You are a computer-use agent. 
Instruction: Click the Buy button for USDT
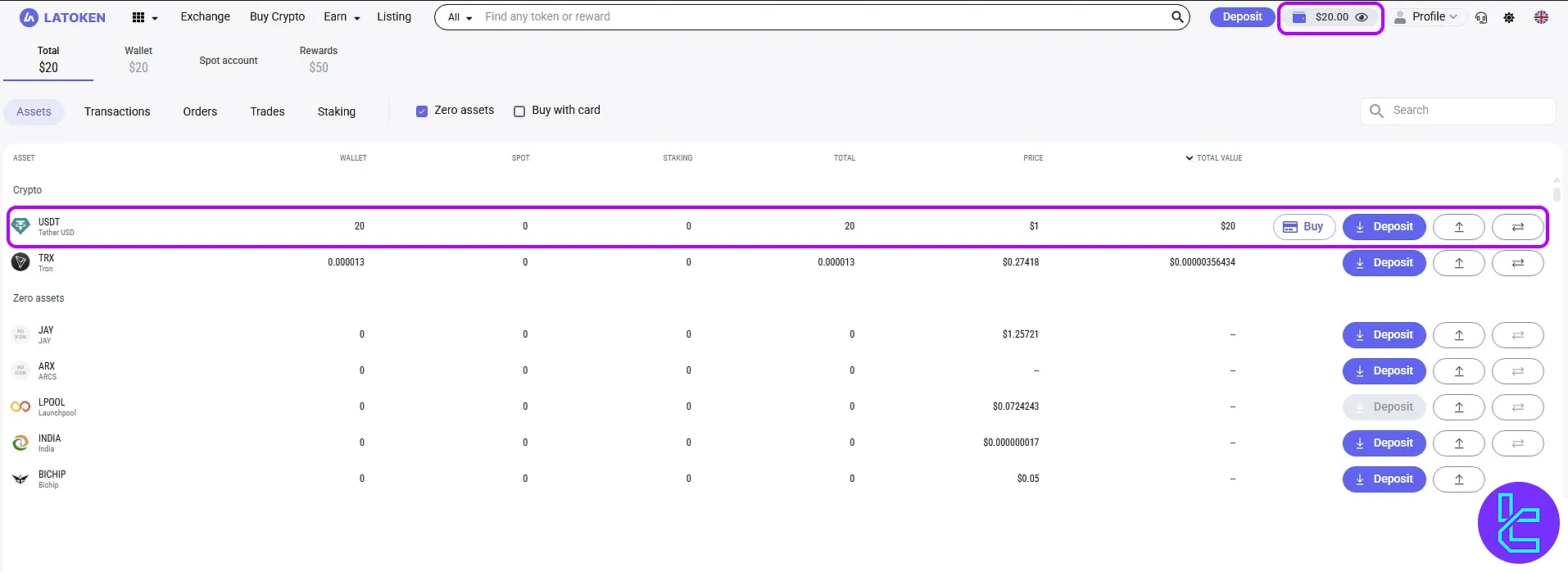coord(1304,227)
